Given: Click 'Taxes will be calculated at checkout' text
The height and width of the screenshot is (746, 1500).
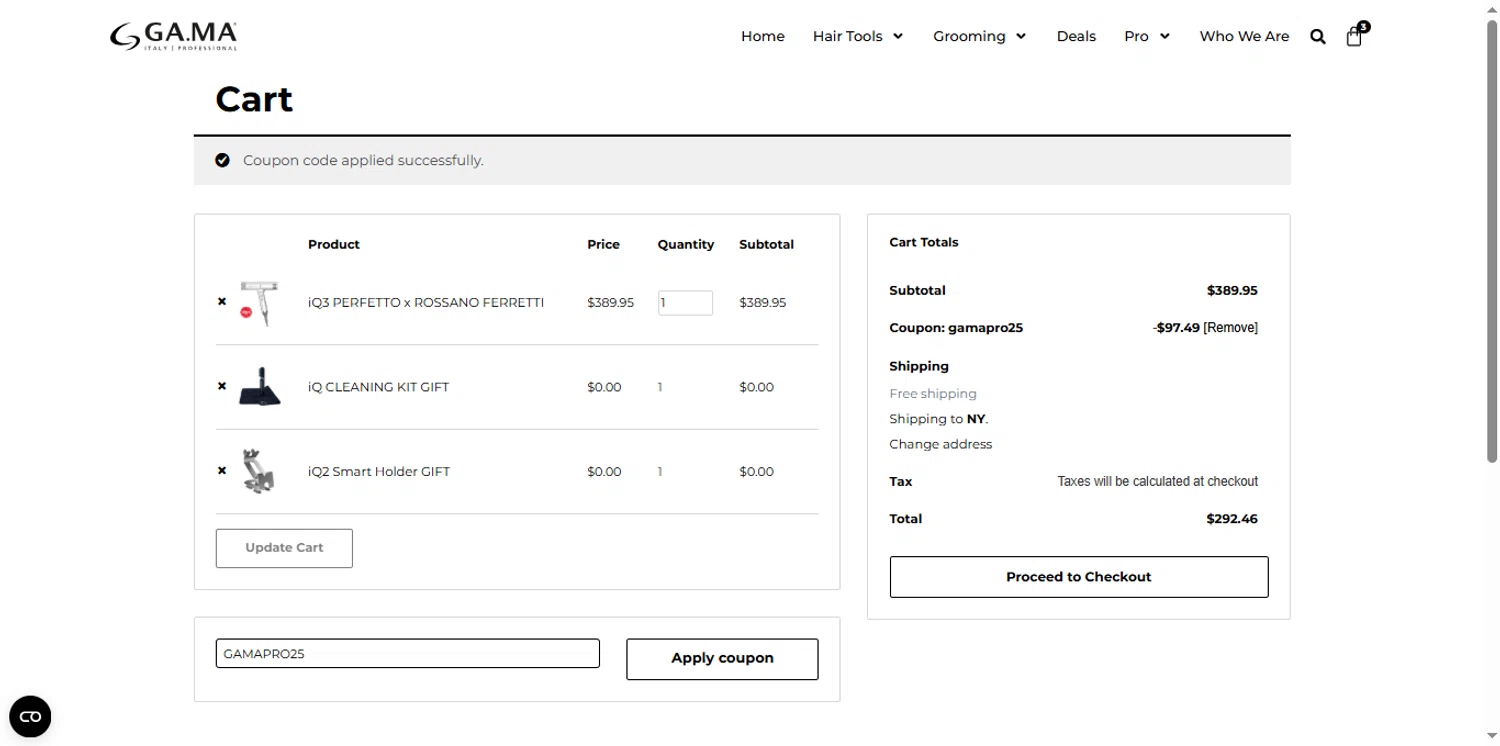Looking at the screenshot, I should click(x=1158, y=482).
